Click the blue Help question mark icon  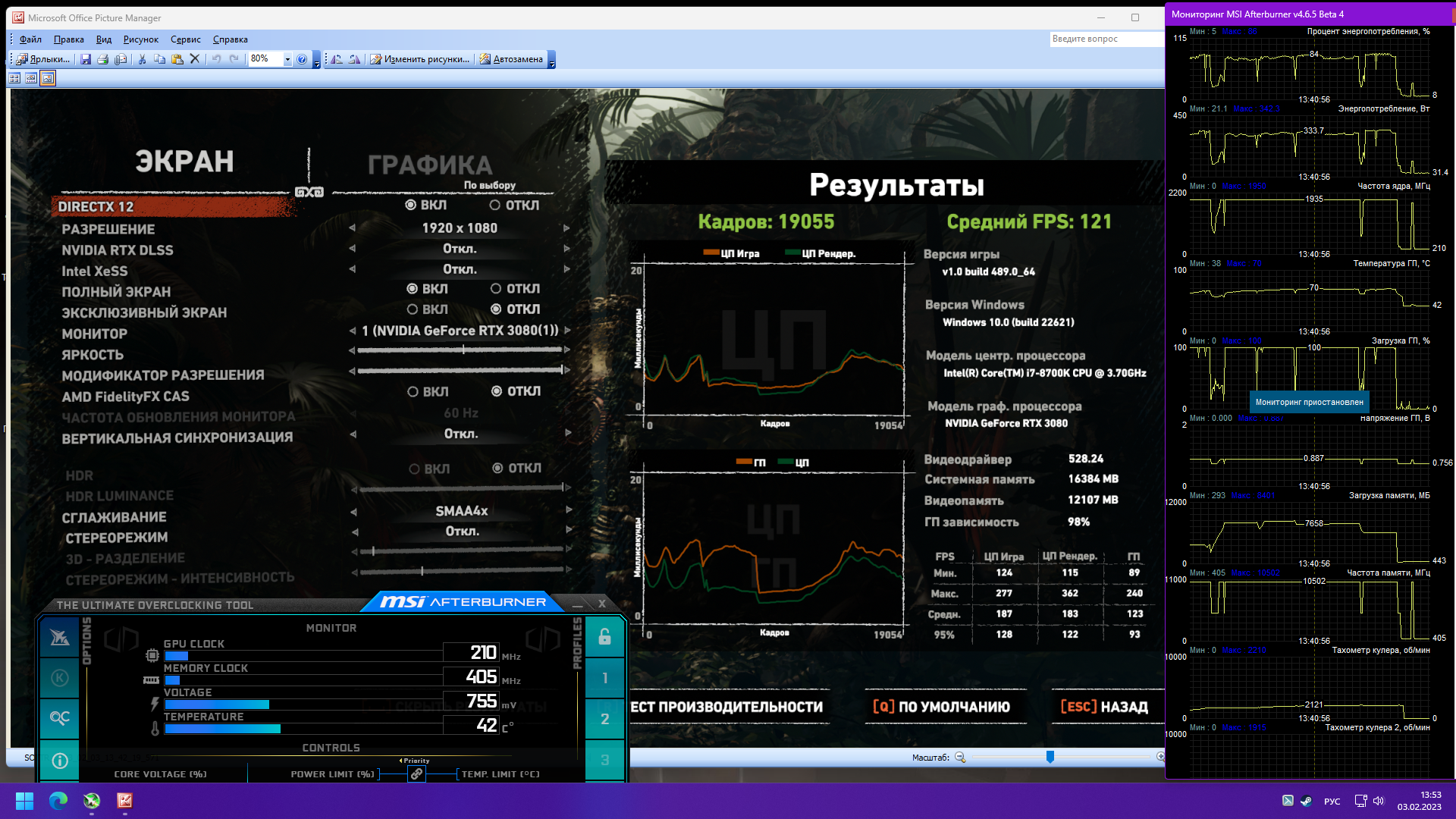pyautogui.click(x=302, y=59)
